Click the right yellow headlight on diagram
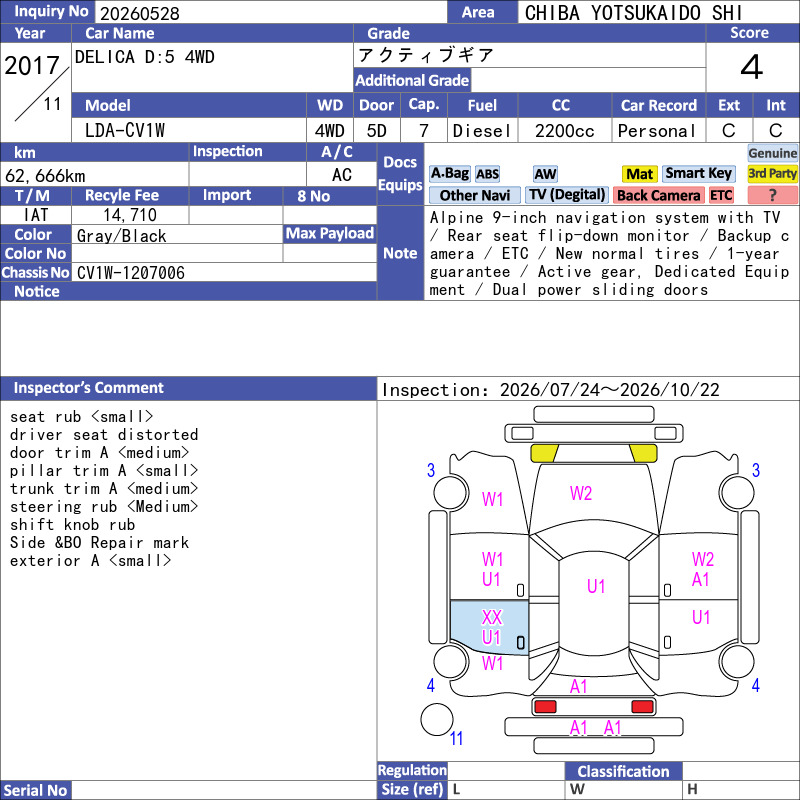 click(x=643, y=453)
